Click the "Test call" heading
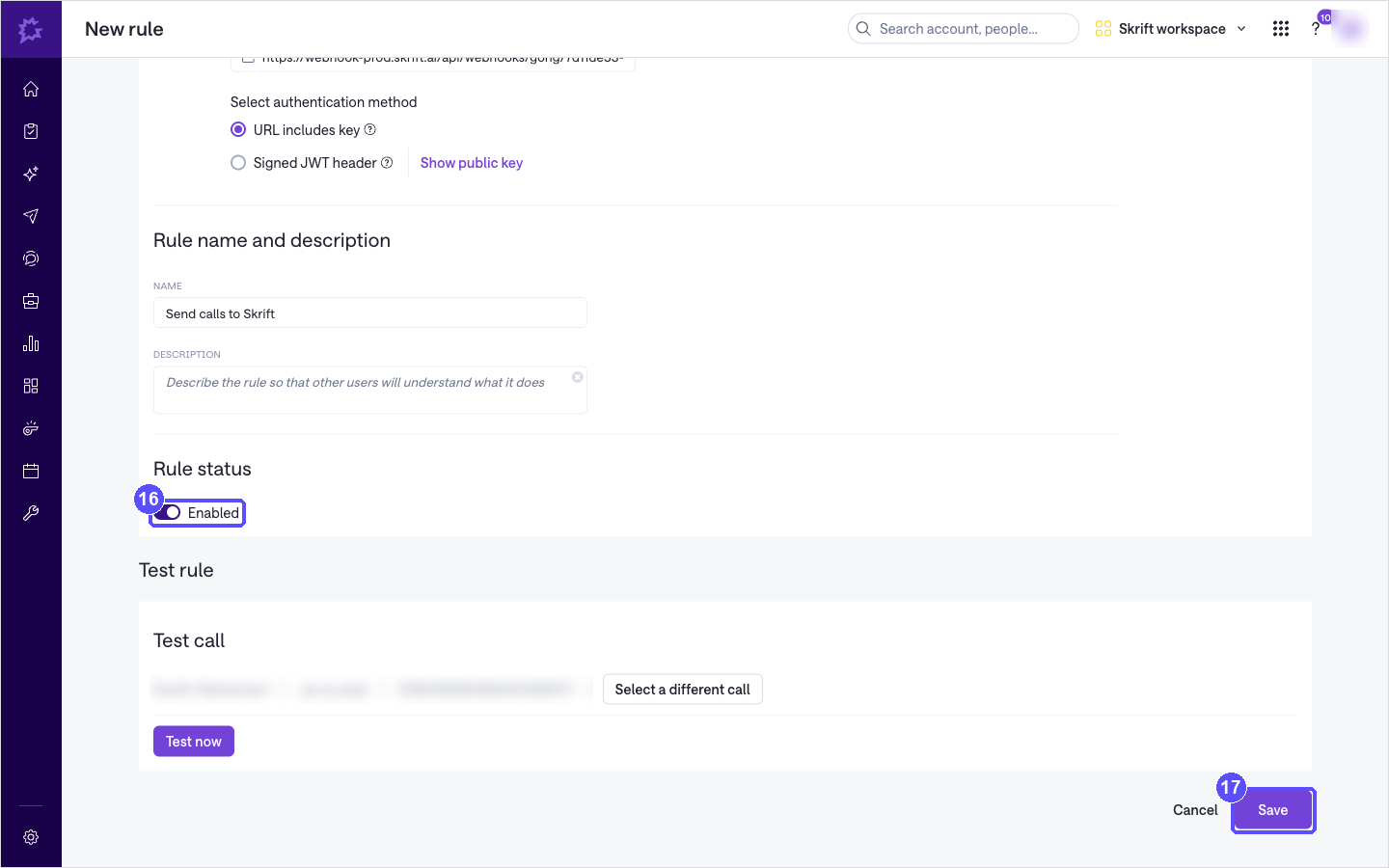 click(189, 640)
